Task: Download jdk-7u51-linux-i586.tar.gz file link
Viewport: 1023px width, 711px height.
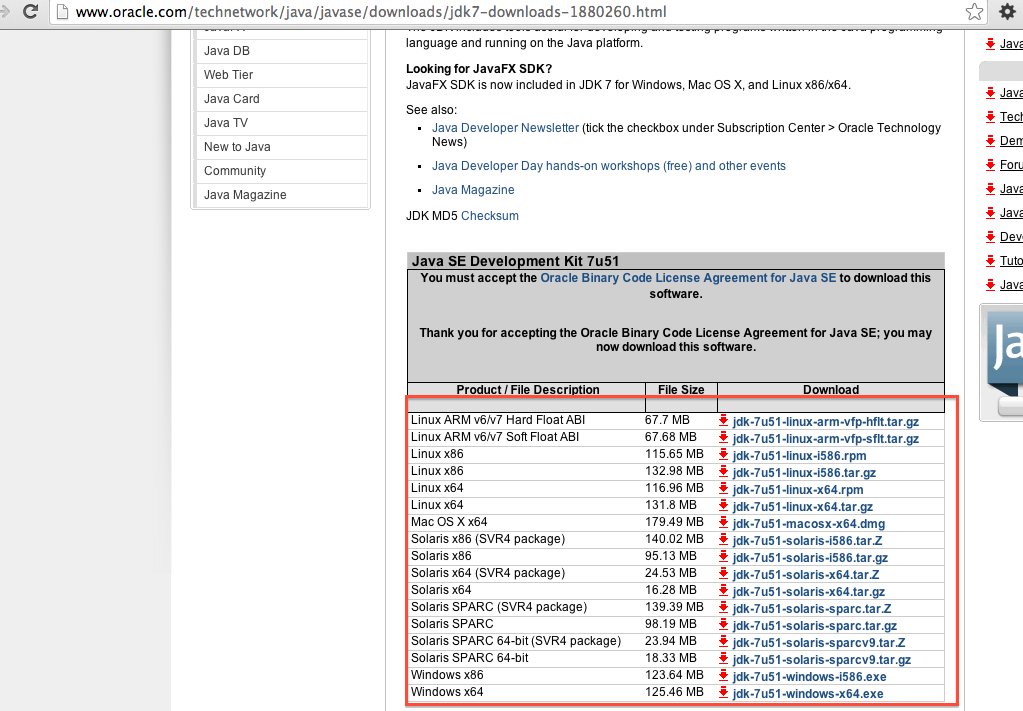Action: pos(804,473)
